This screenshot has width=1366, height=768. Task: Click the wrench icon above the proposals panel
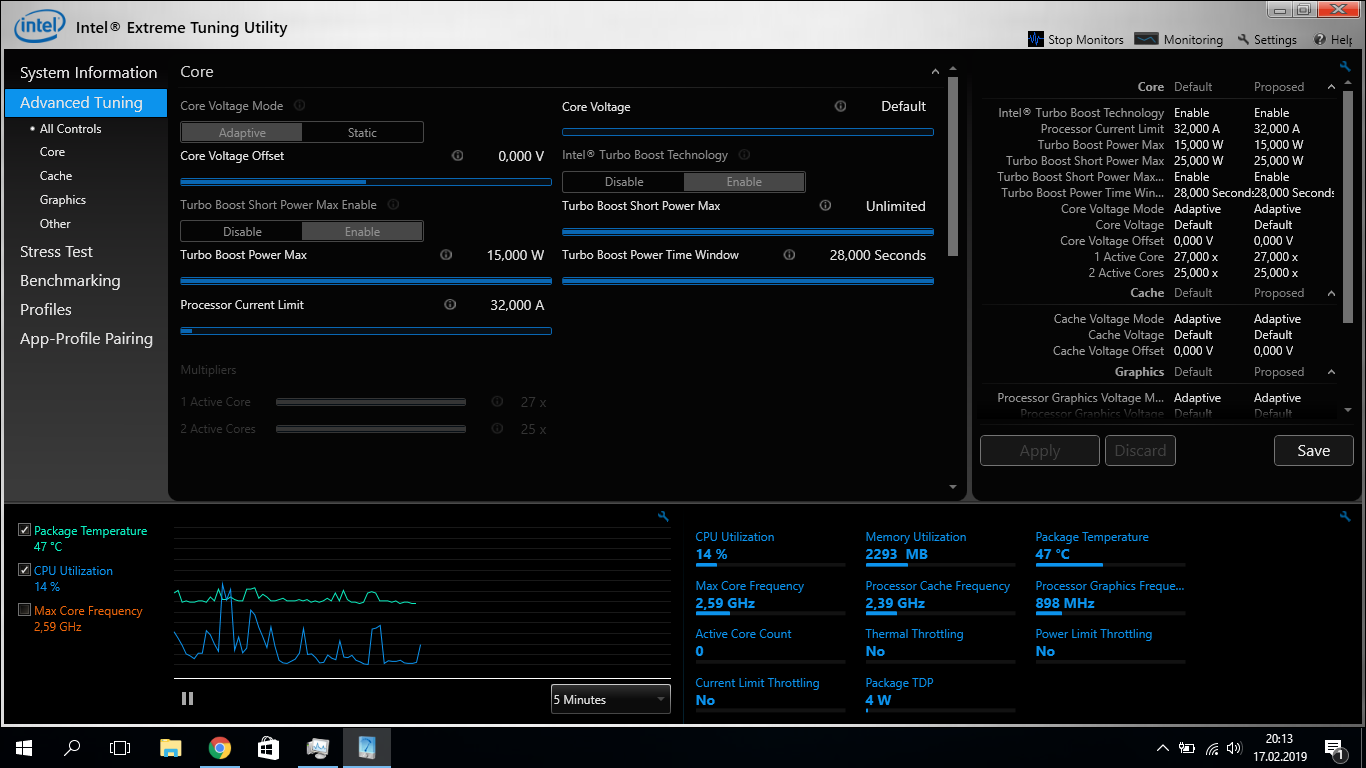(x=1345, y=66)
